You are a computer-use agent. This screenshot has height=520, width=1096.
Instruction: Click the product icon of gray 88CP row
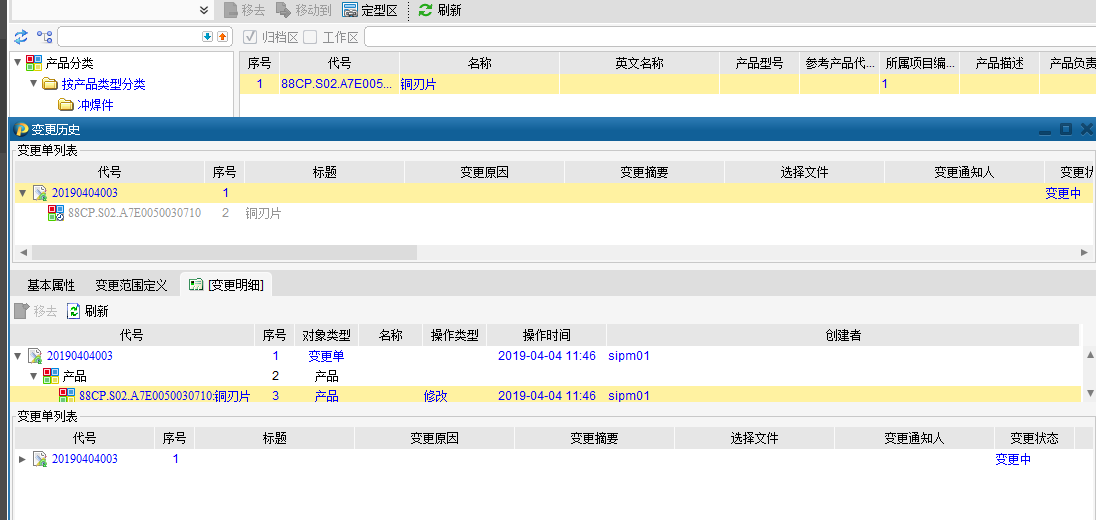[56, 213]
